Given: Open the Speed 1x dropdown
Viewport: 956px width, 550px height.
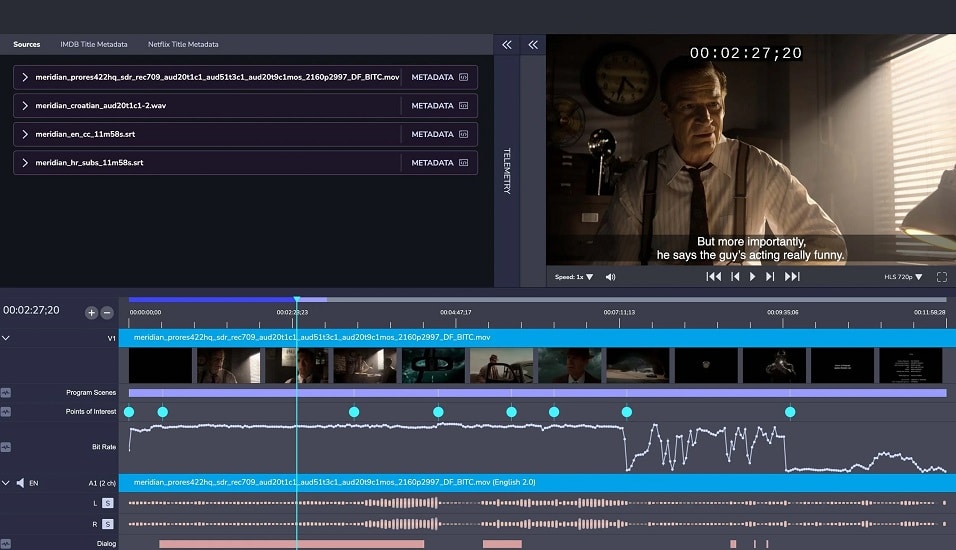Looking at the screenshot, I should [574, 277].
